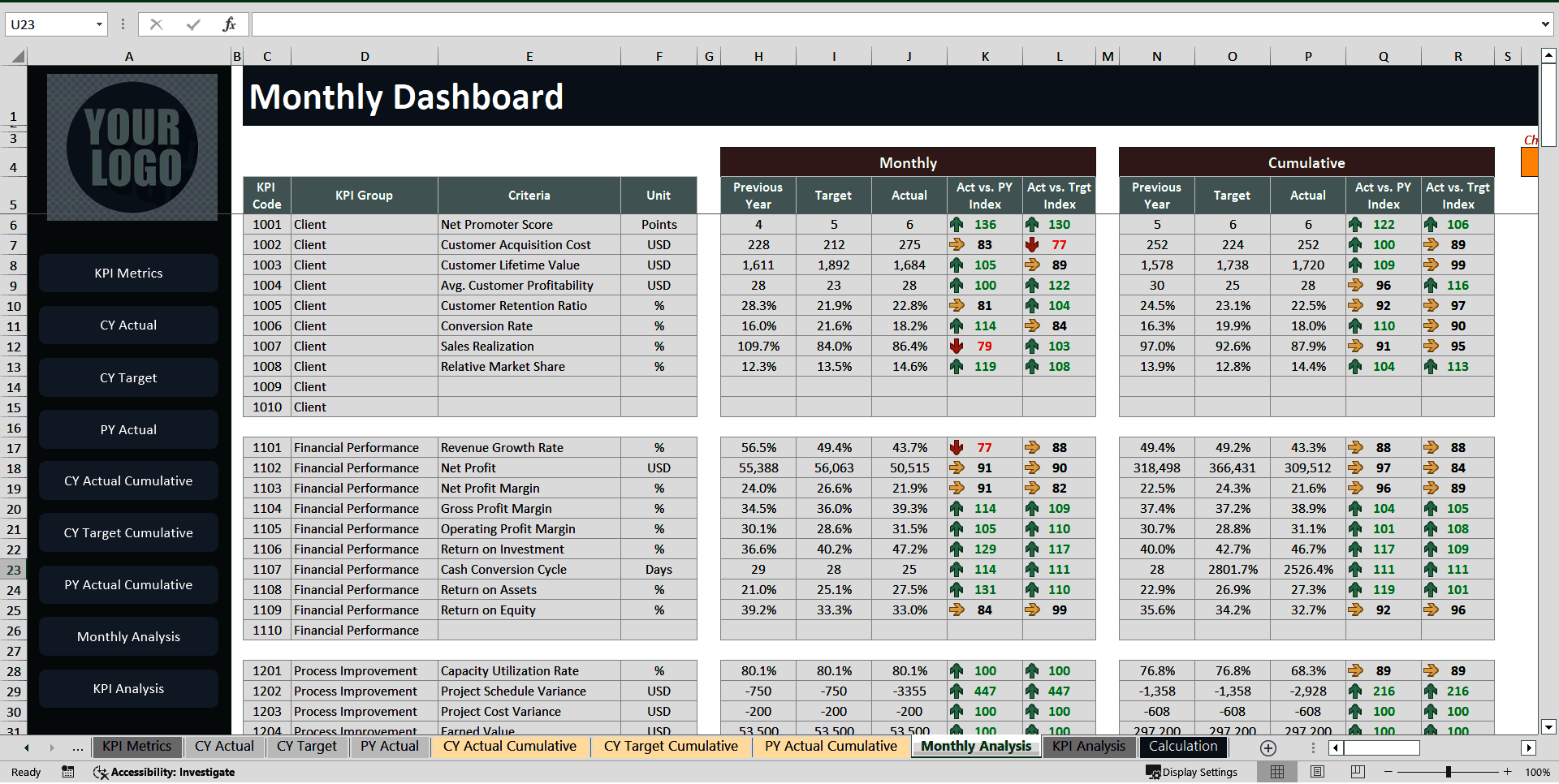Select the Cash Conversion Cycle cell

pos(529,570)
